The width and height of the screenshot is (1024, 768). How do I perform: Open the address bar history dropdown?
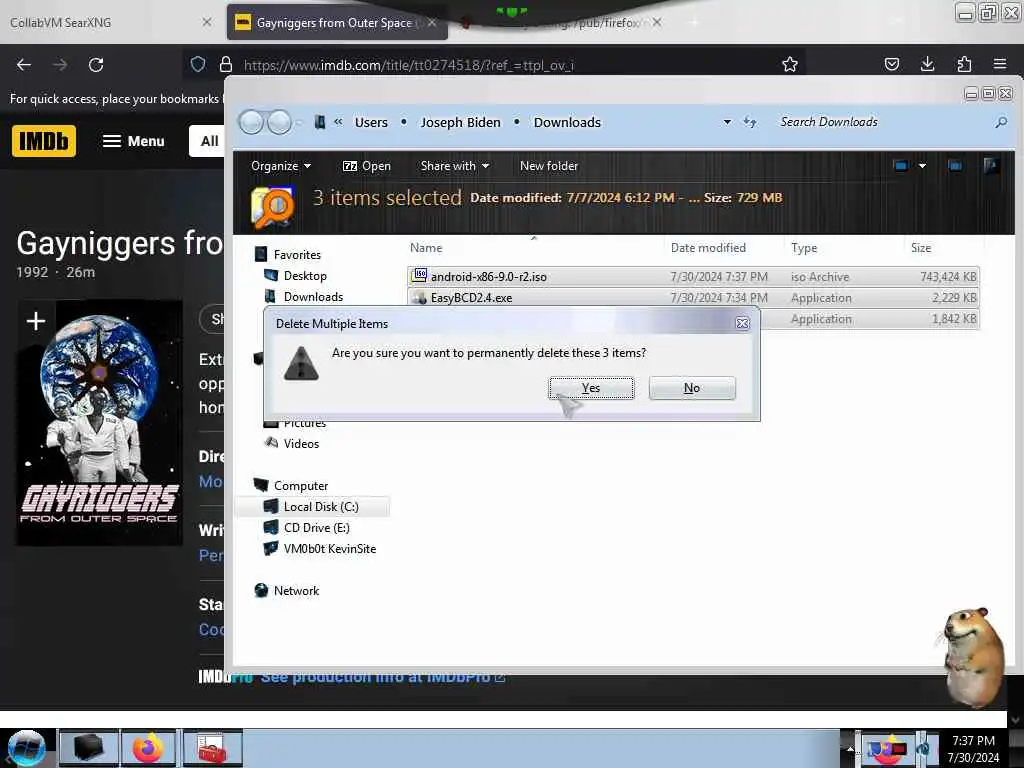pos(727,122)
